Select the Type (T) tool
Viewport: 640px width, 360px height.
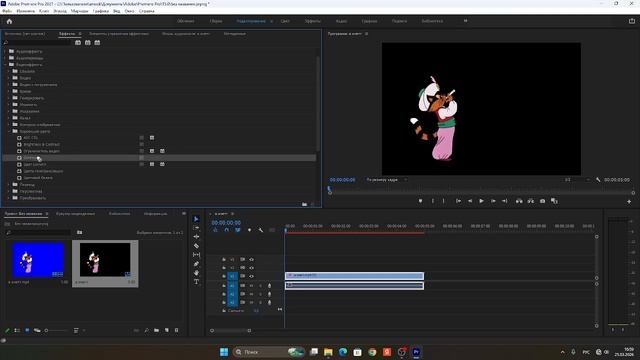196,282
